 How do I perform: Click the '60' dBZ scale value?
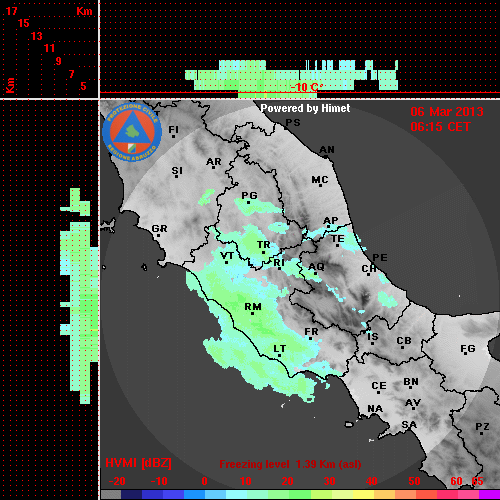pos(456,481)
